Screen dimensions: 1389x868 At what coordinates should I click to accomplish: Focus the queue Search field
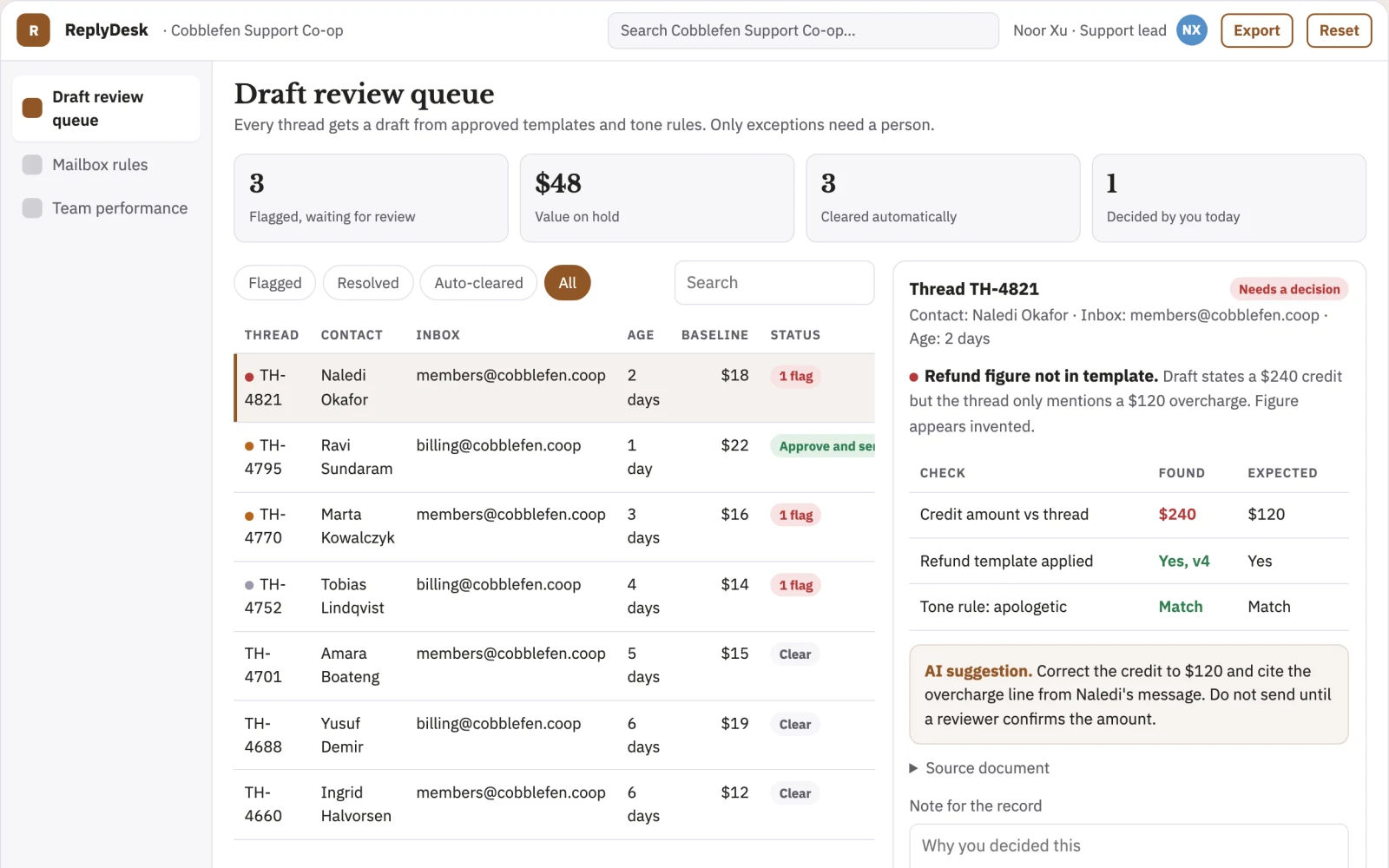774,283
